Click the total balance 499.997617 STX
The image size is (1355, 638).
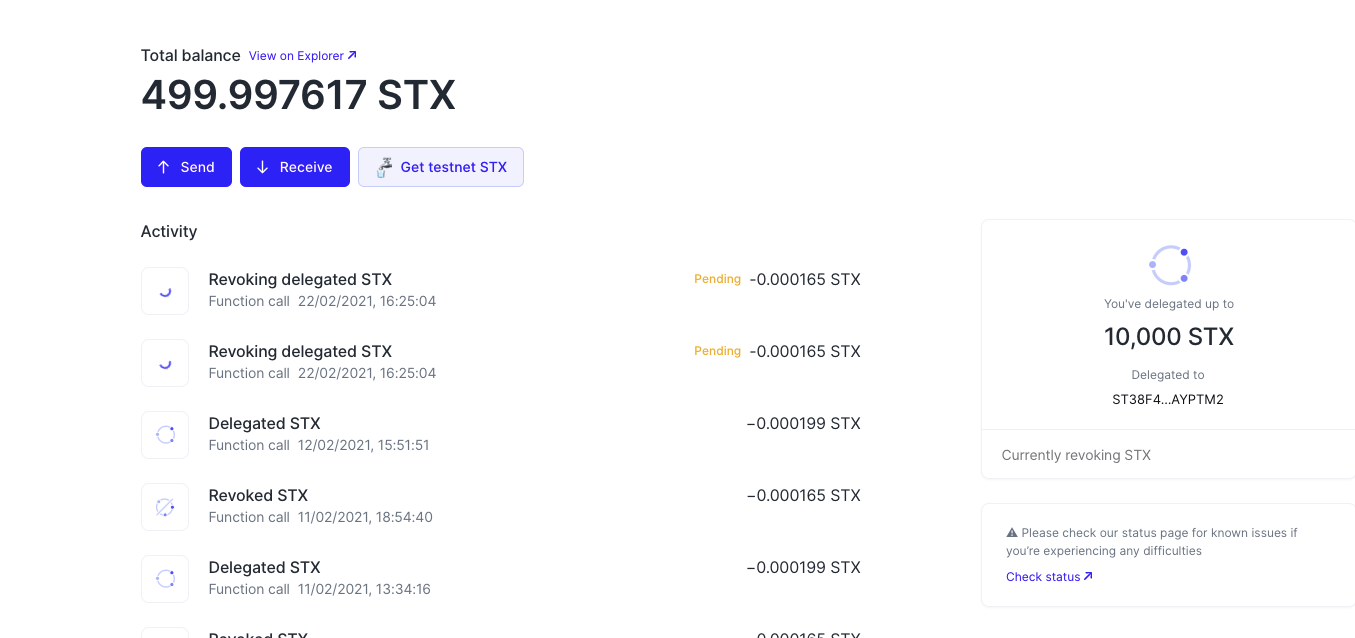297,94
